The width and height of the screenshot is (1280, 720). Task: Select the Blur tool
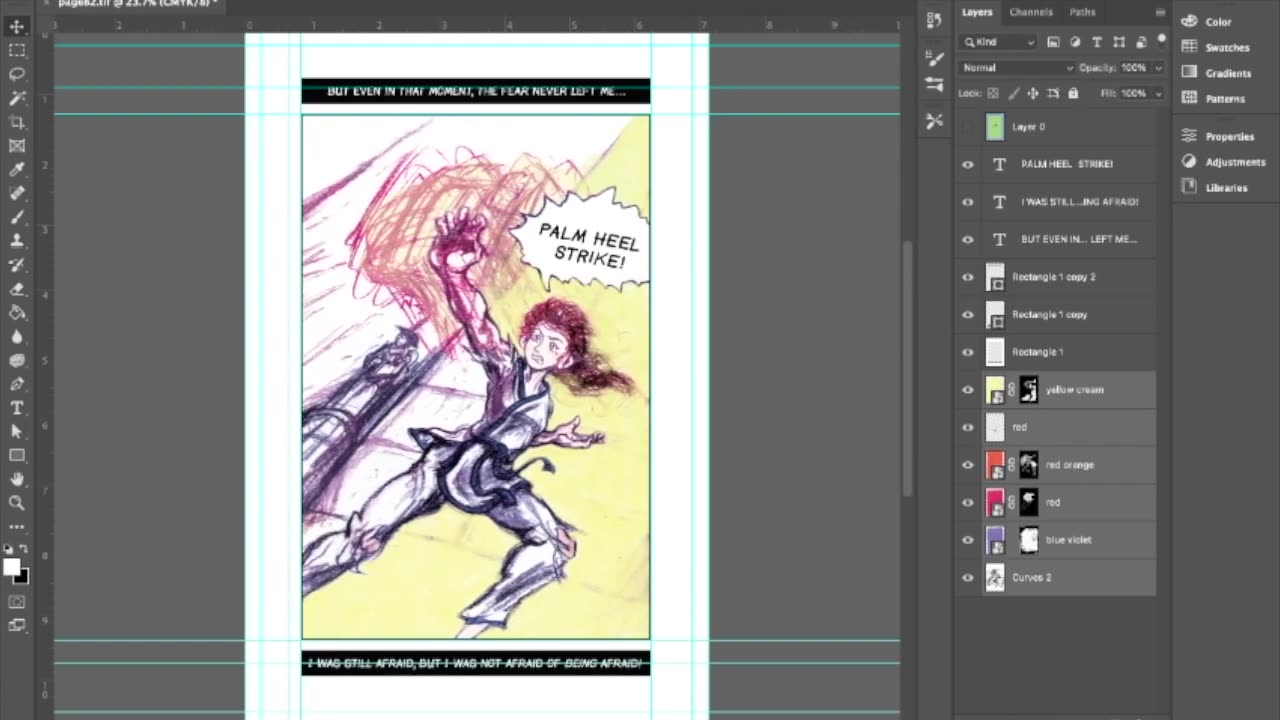[x=17, y=337]
